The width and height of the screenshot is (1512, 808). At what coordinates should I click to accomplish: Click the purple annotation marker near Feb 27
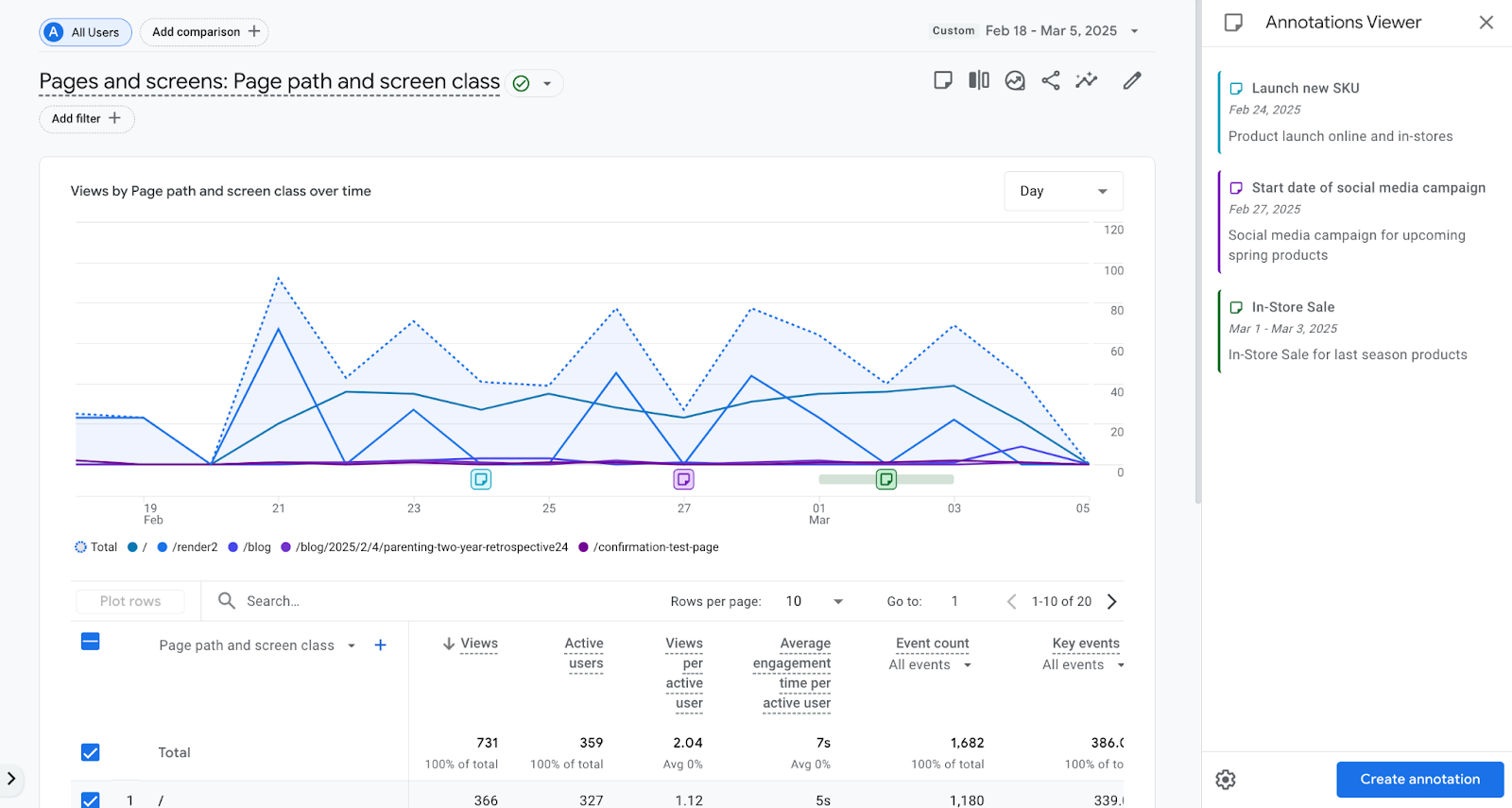(x=683, y=479)
